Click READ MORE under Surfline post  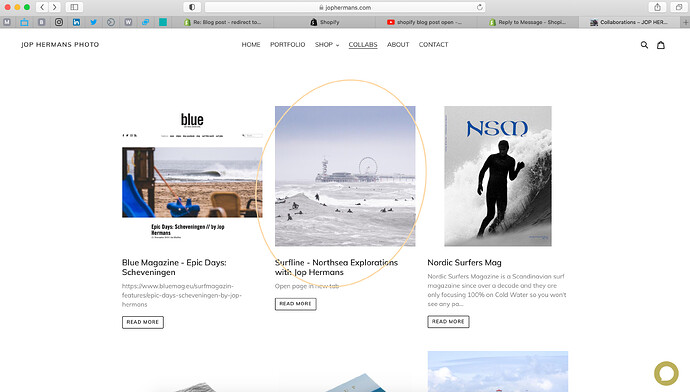295,304
